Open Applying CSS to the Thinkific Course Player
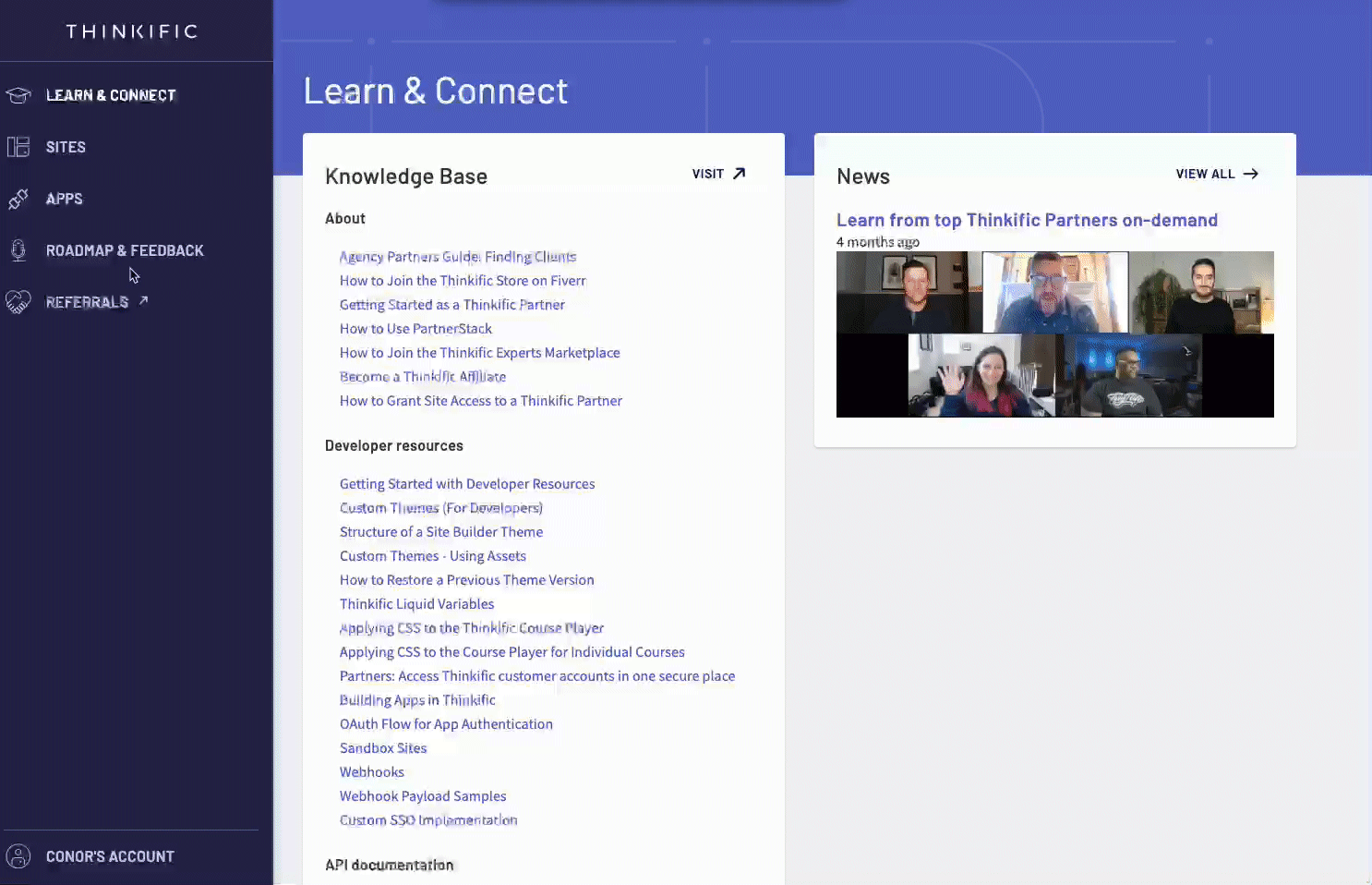Viewport: 1372px width, 885px height. [x=472, y=628]
